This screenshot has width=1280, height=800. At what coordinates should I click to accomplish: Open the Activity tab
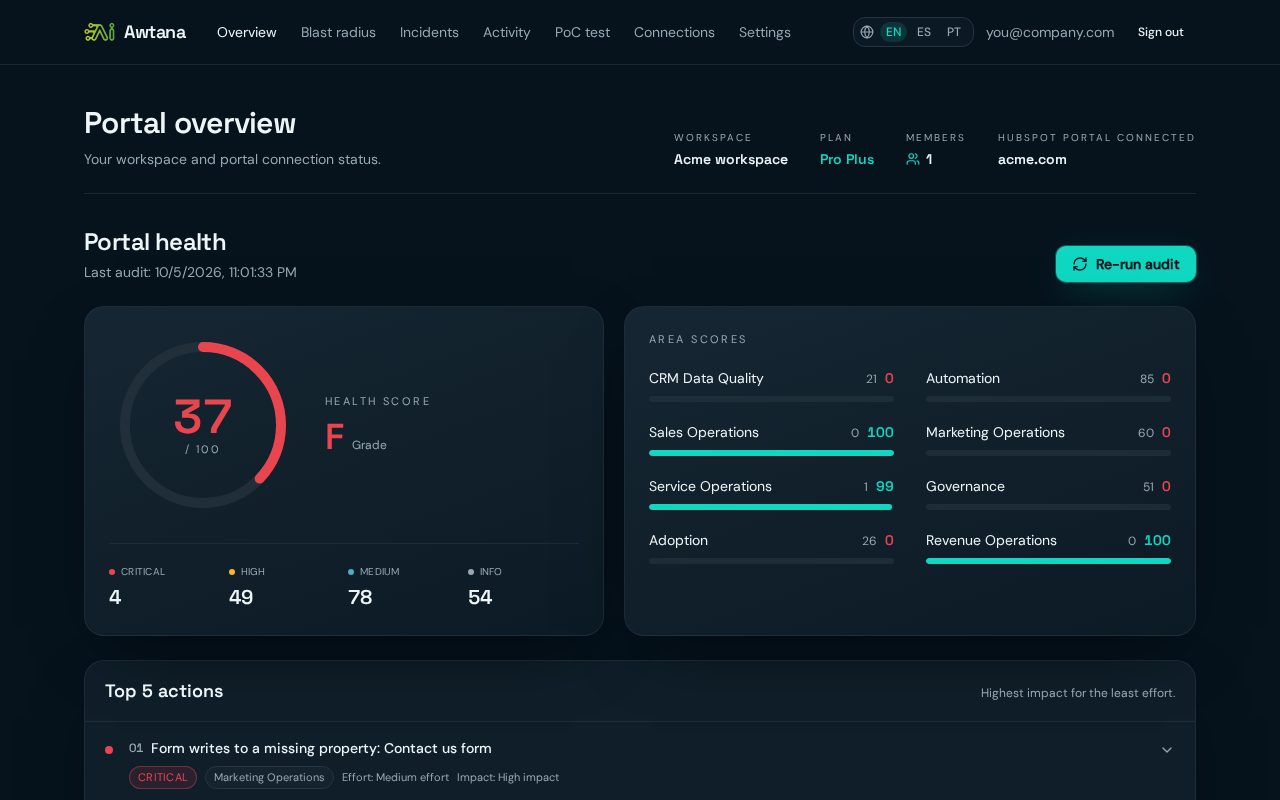click(x=506, y=32)
